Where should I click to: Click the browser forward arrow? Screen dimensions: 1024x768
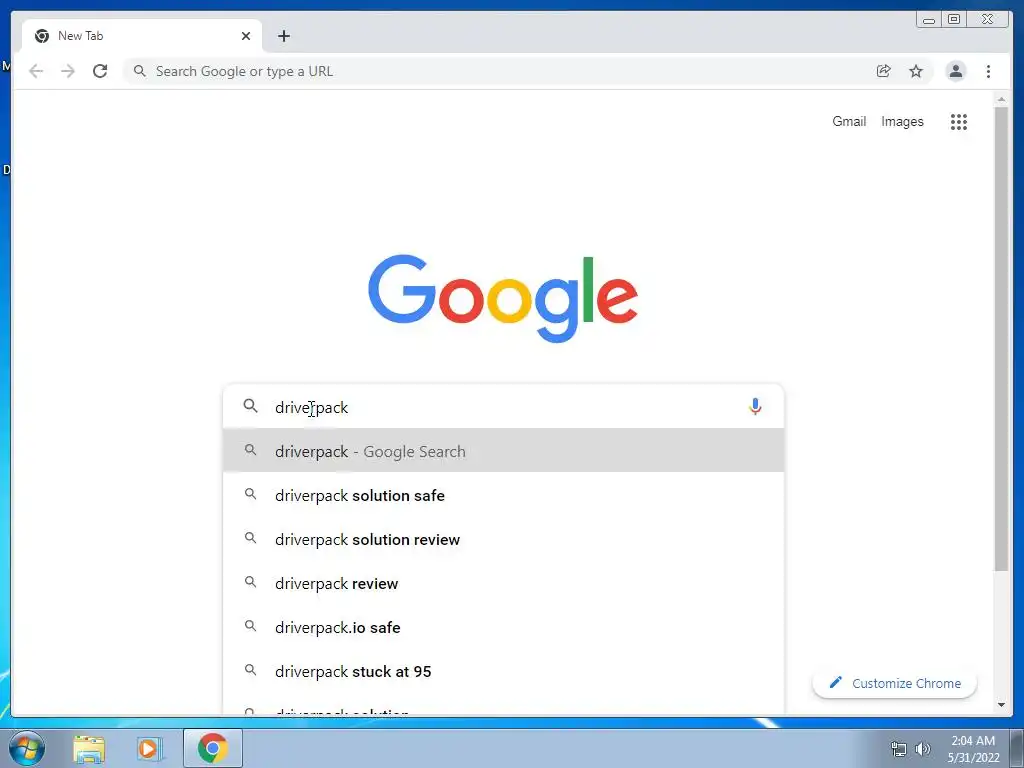[x=68, y=71]
